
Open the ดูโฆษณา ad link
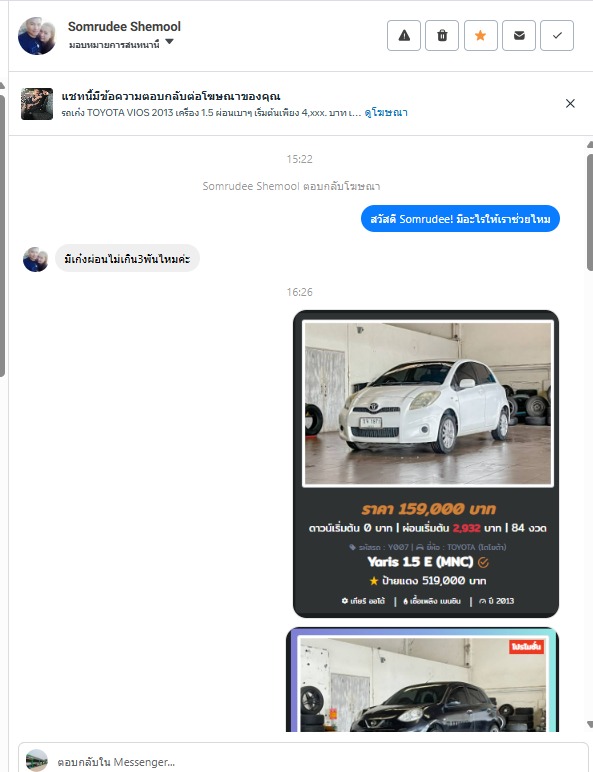386,113
